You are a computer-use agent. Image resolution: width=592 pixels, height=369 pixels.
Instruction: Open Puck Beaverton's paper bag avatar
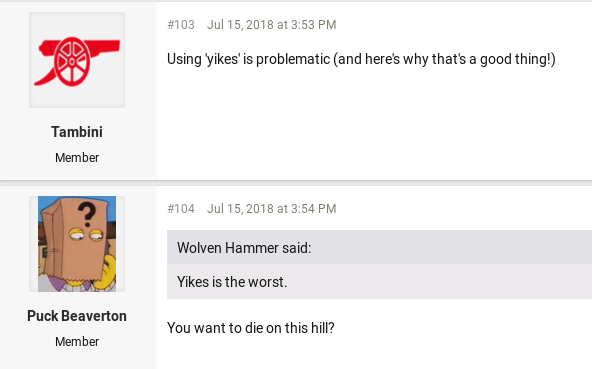click(x=77, y=244)
